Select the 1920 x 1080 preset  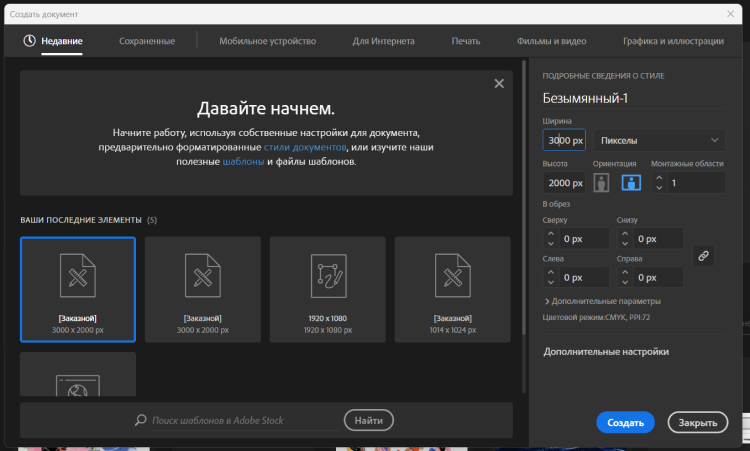(328, 289)
